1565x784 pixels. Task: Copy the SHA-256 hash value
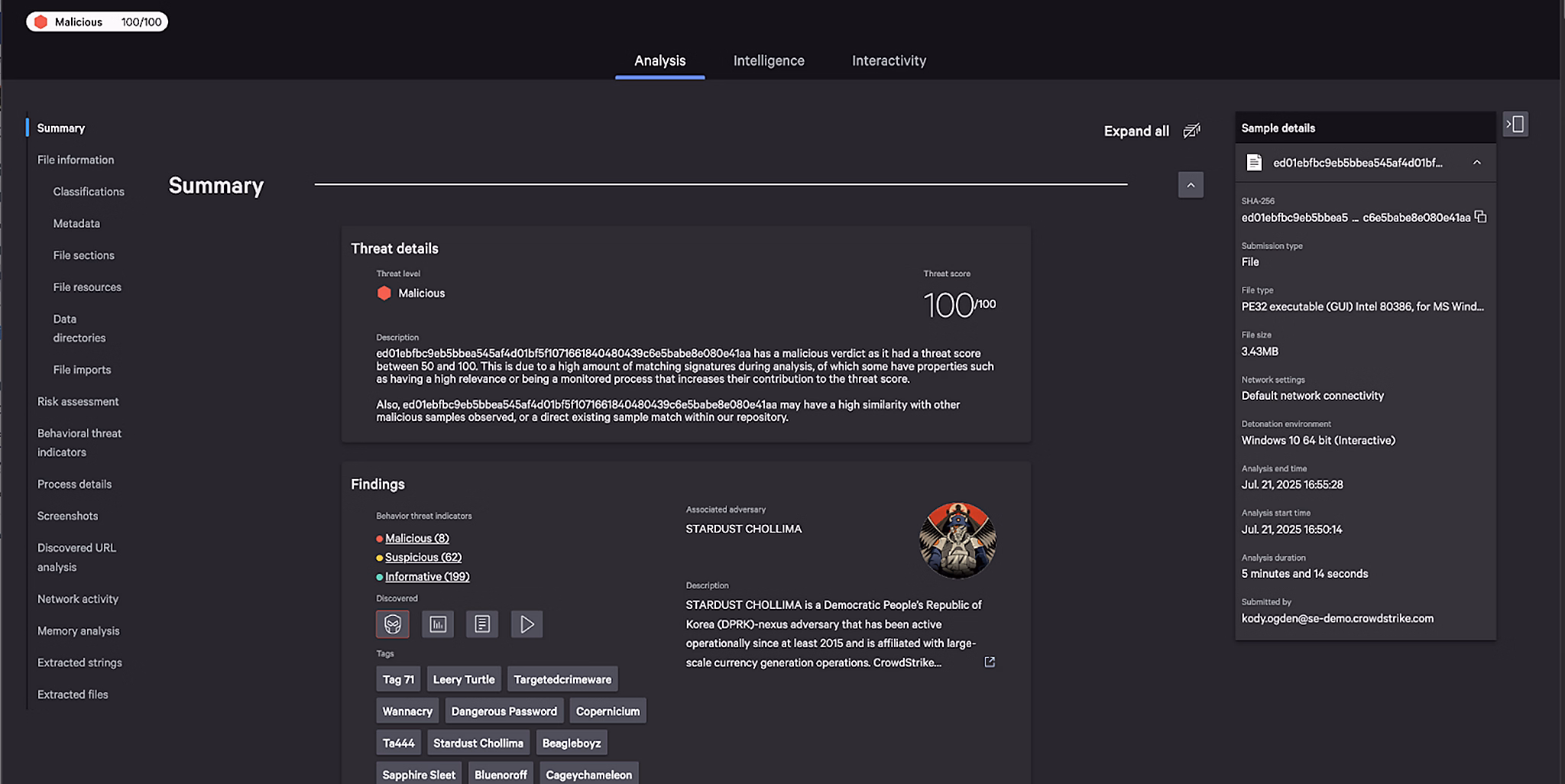point(1480,217)
